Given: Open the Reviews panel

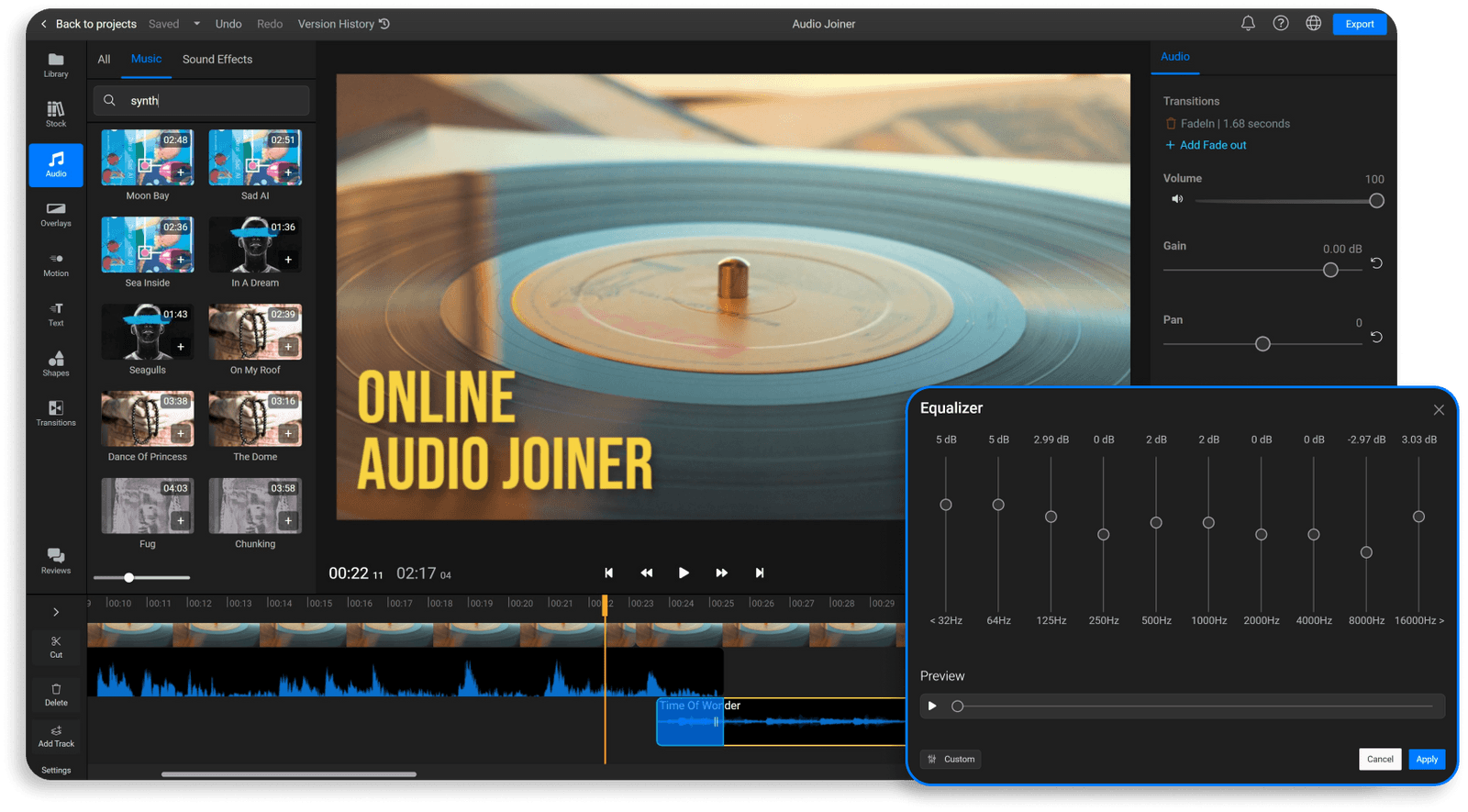Looking at the screenshot, I should pyautogui.click(x=56, y=561).
